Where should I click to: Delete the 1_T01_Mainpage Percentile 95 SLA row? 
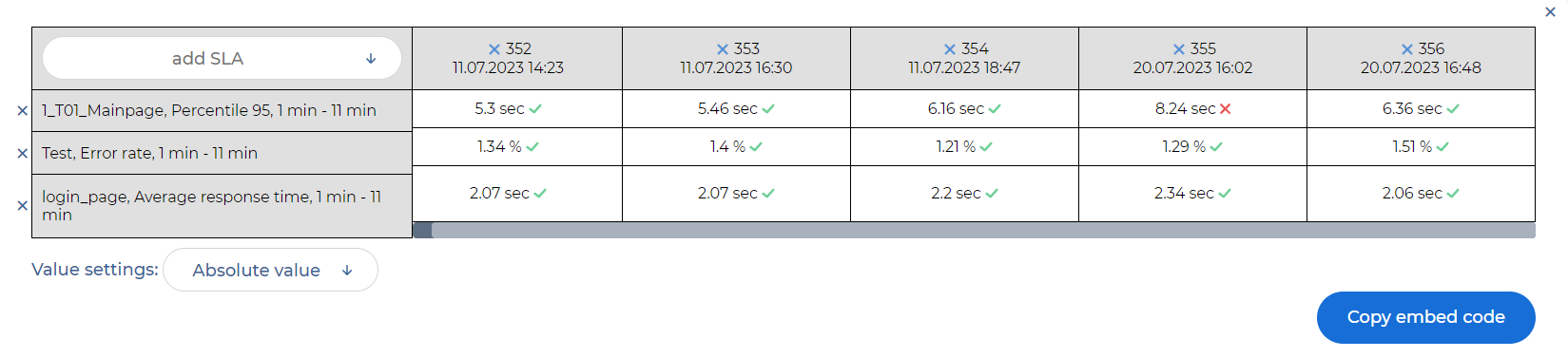point(23,111)
